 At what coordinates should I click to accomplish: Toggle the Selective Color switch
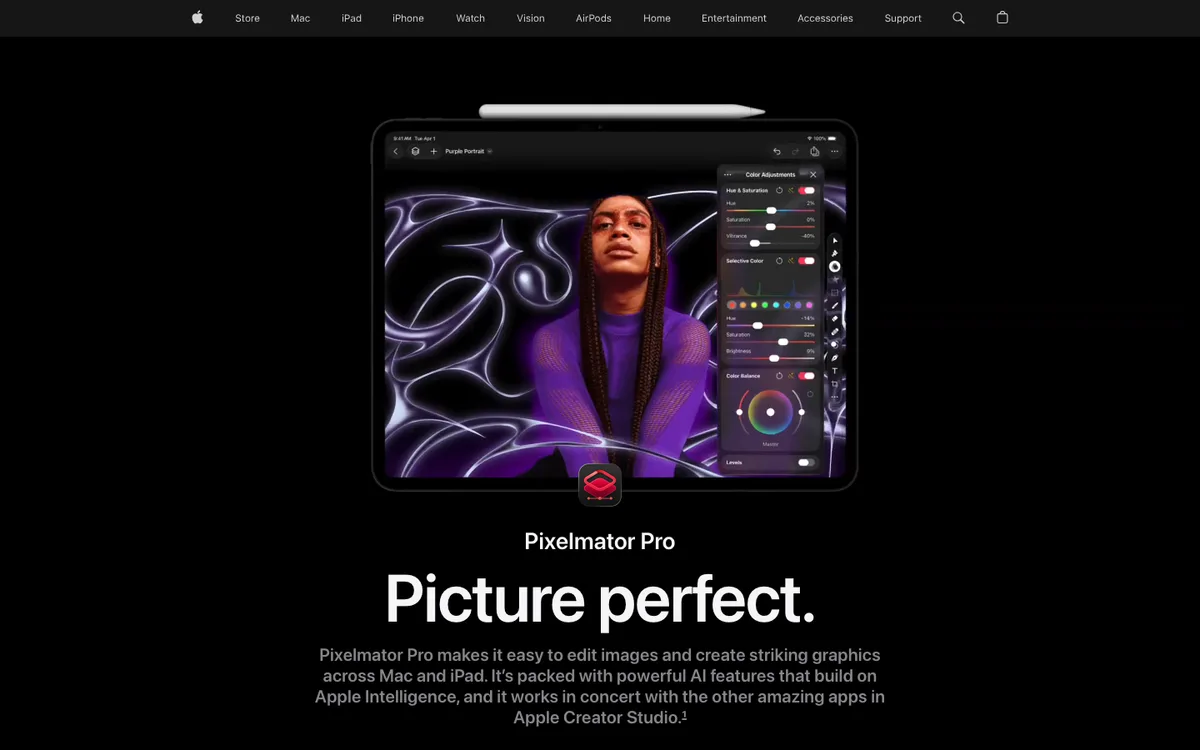coord(806,261)
